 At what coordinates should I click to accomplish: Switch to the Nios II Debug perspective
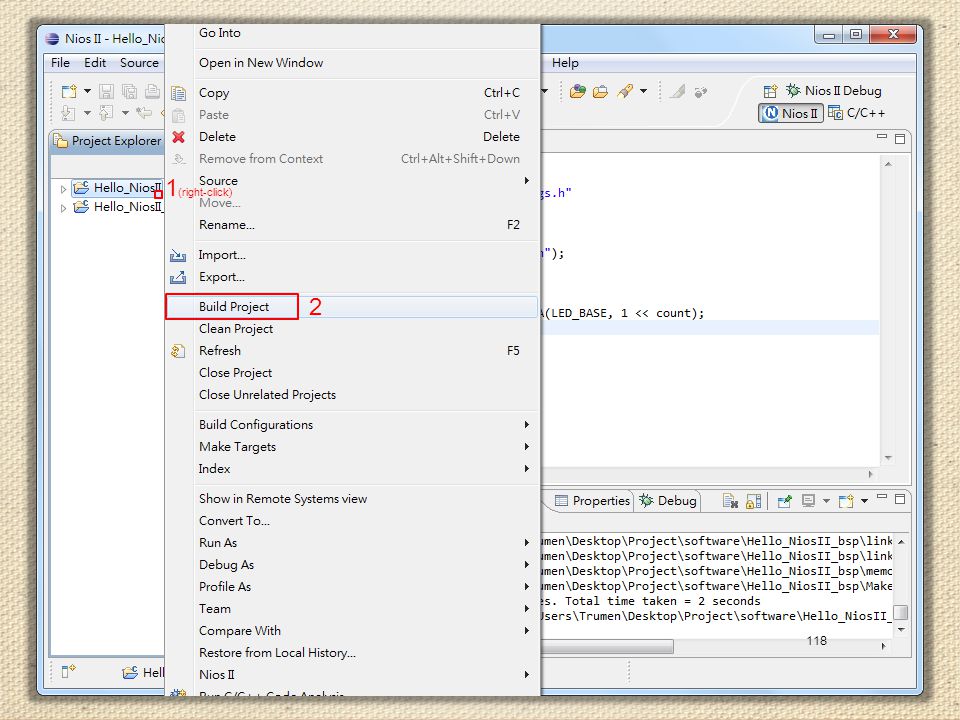[x=834, y=91]
